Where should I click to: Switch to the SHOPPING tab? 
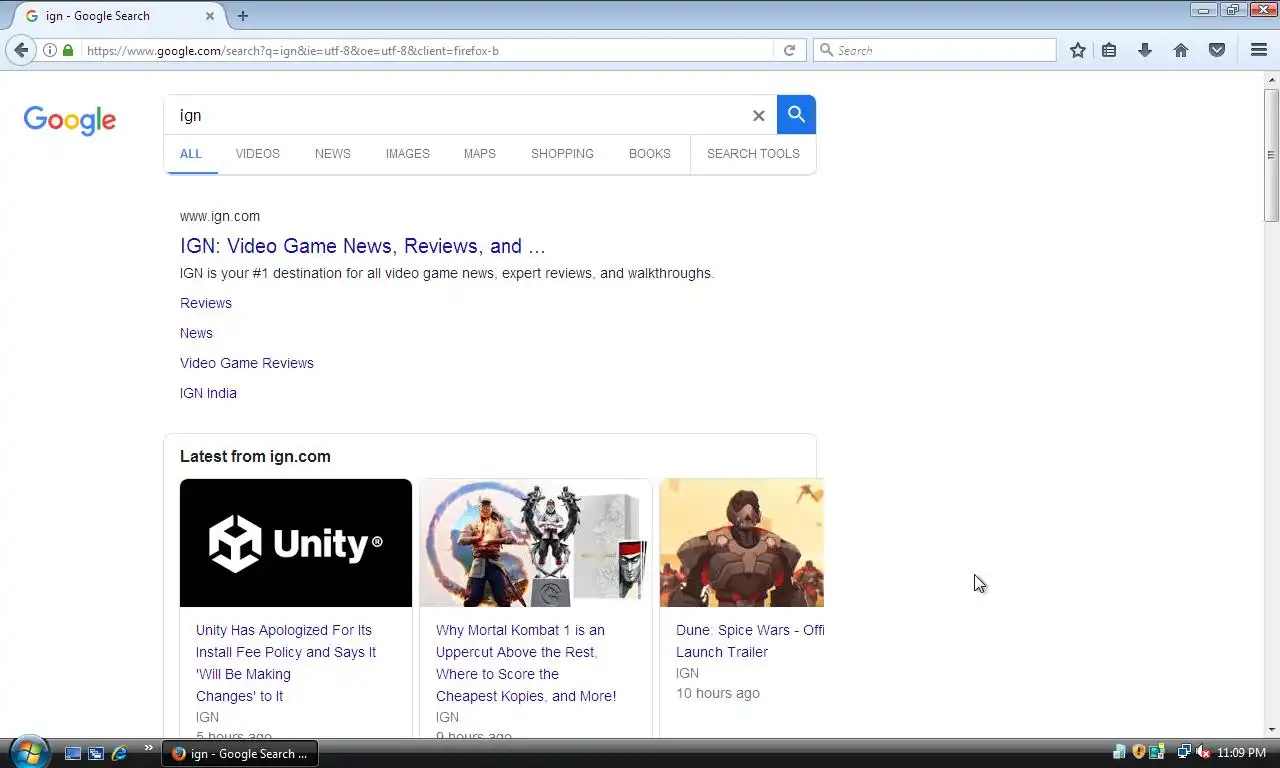[x=562, y=154]
